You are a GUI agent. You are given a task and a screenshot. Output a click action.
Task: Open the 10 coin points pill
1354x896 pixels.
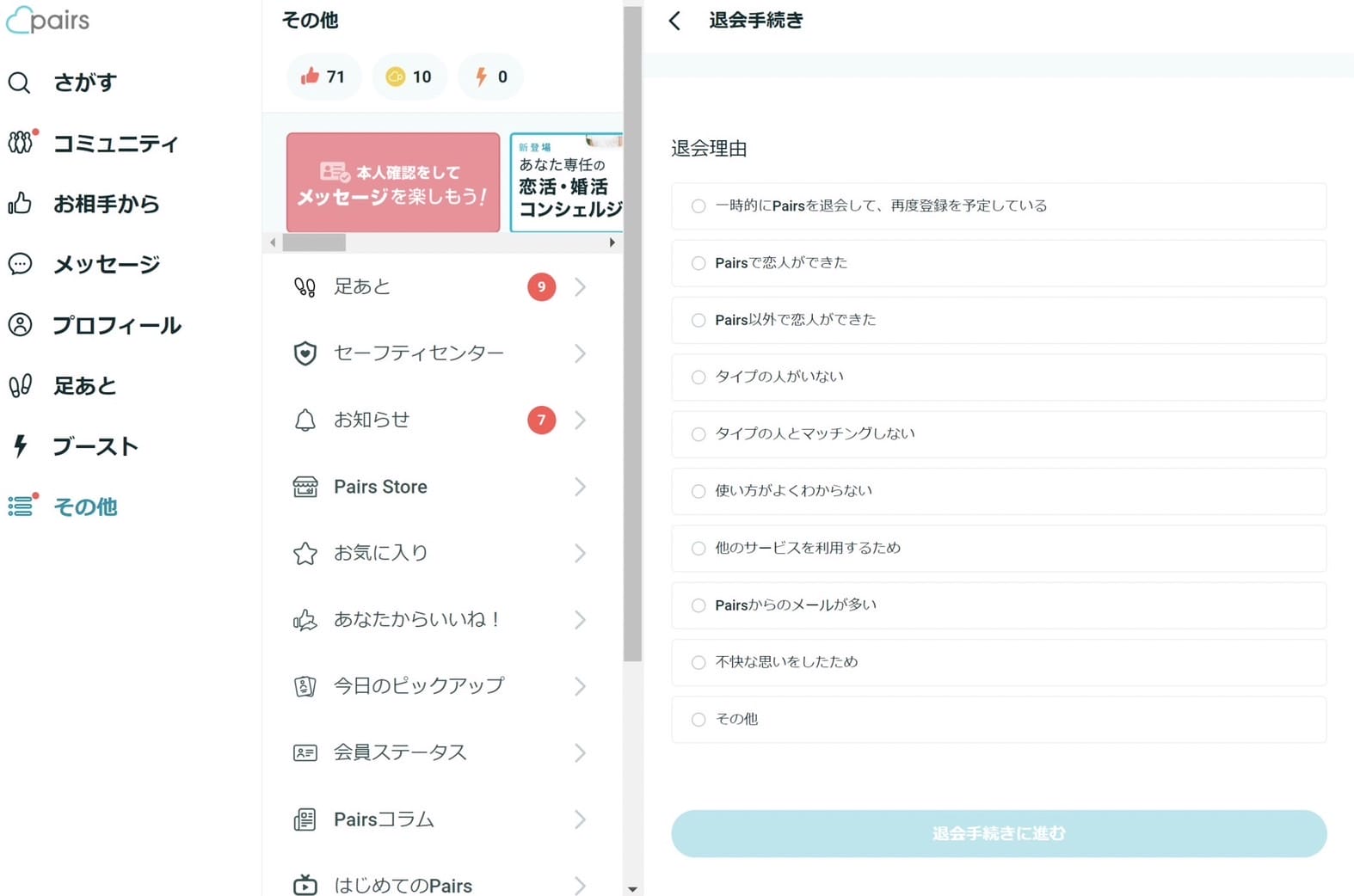point(409,77)
